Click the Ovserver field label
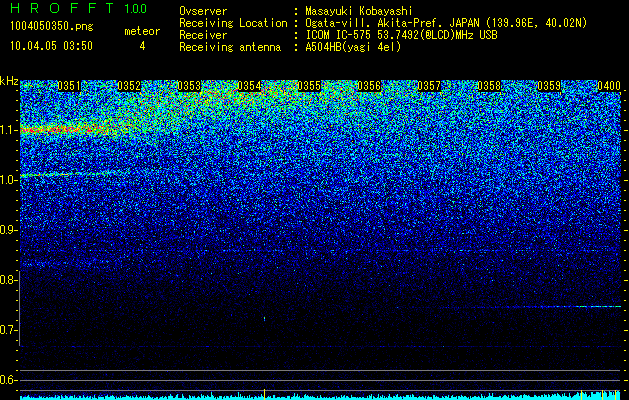This screenshot has height=400, width=629. click(203, 11)
